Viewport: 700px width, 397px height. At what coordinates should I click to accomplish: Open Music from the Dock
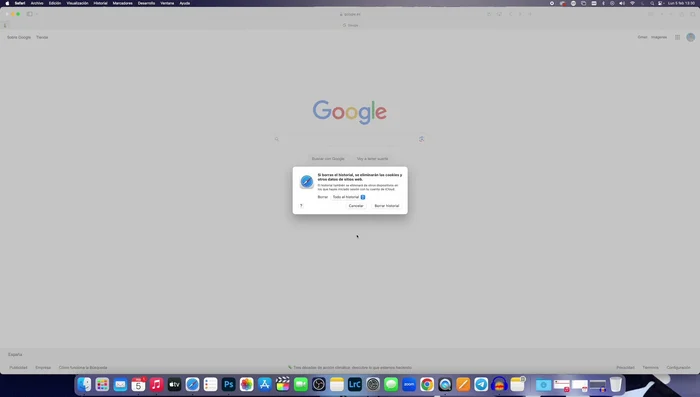(x=156, y=384)
